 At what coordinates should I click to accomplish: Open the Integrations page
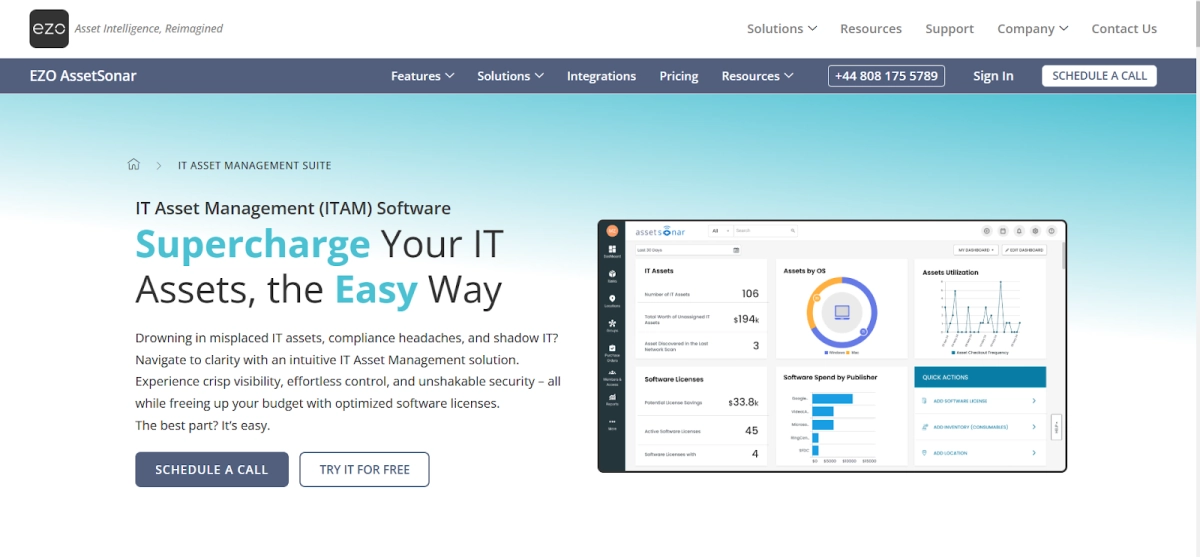coord(601,76)
